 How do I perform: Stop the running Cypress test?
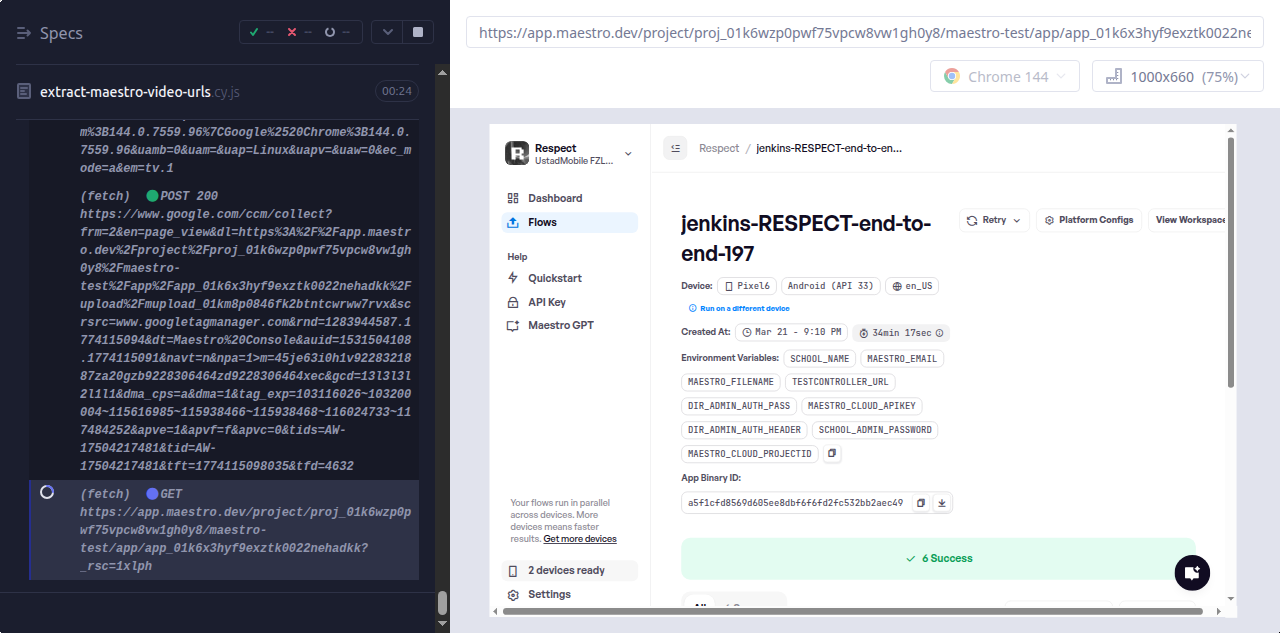tap(417, 32)
